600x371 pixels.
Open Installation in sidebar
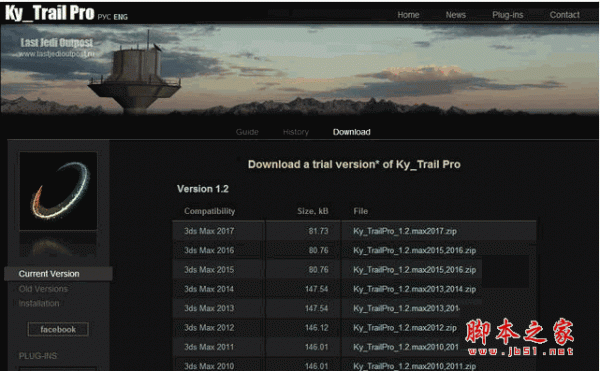tap(39, 303)
